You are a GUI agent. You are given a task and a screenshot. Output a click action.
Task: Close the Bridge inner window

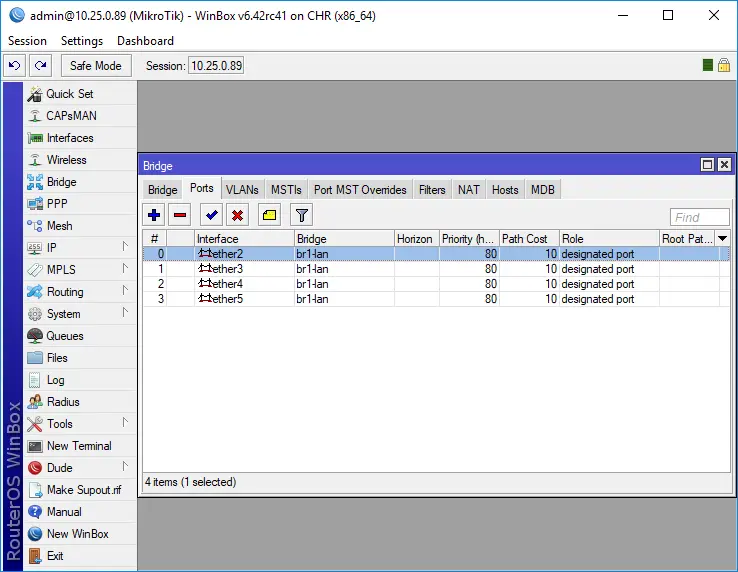click(724, 165)
